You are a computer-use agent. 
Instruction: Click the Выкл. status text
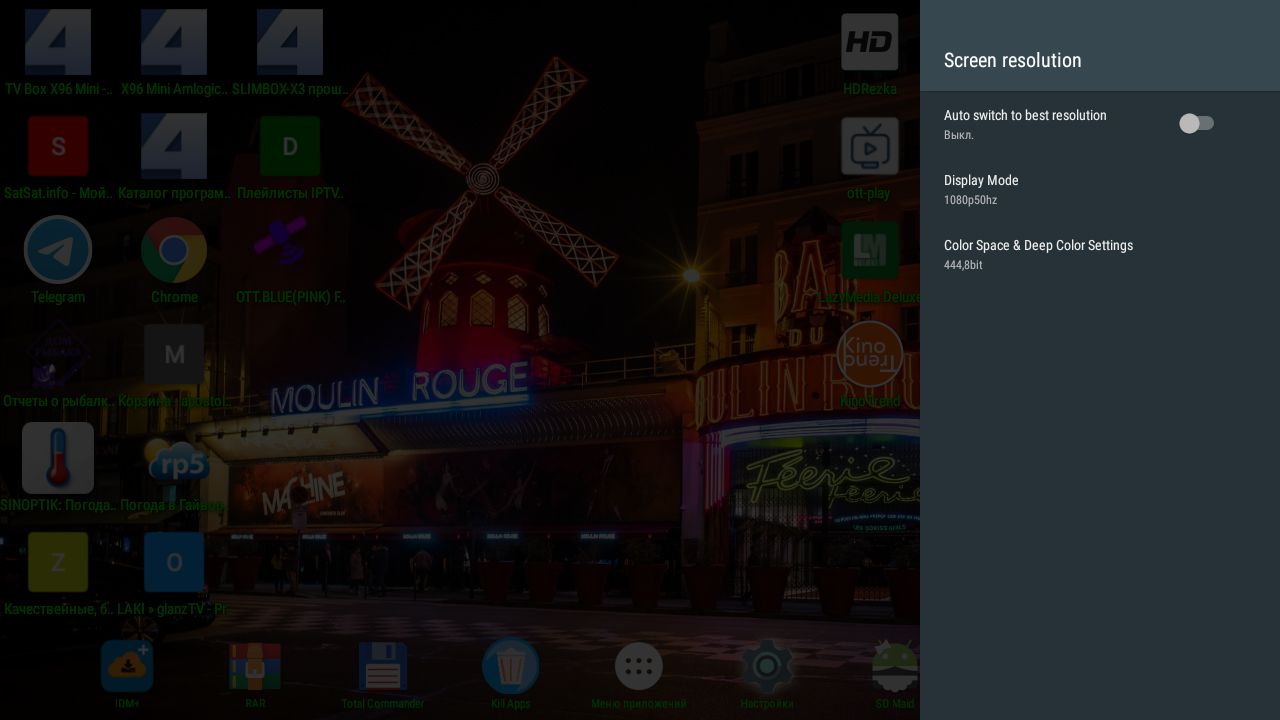(959, 135)
